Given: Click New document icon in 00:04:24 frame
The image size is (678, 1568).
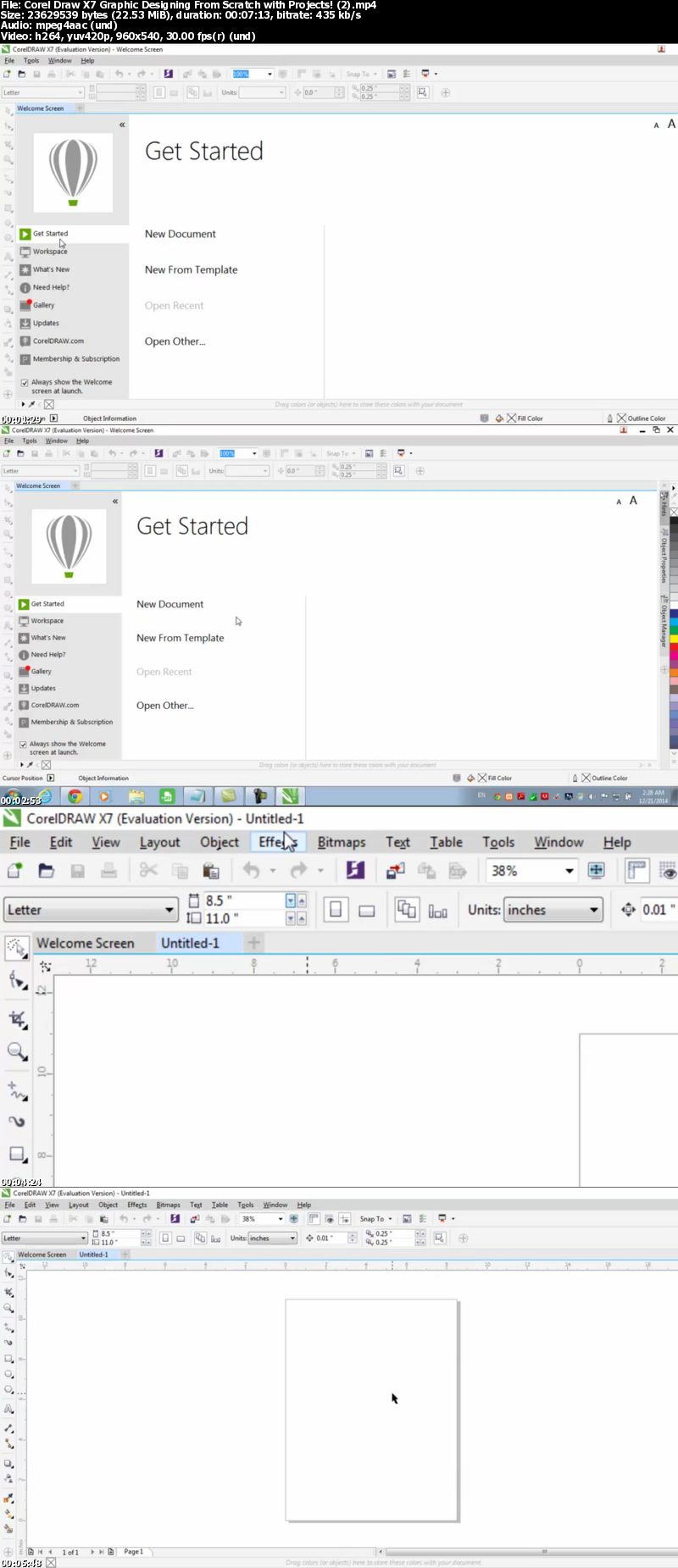Looking at the screenshot, I should (14, 870).
